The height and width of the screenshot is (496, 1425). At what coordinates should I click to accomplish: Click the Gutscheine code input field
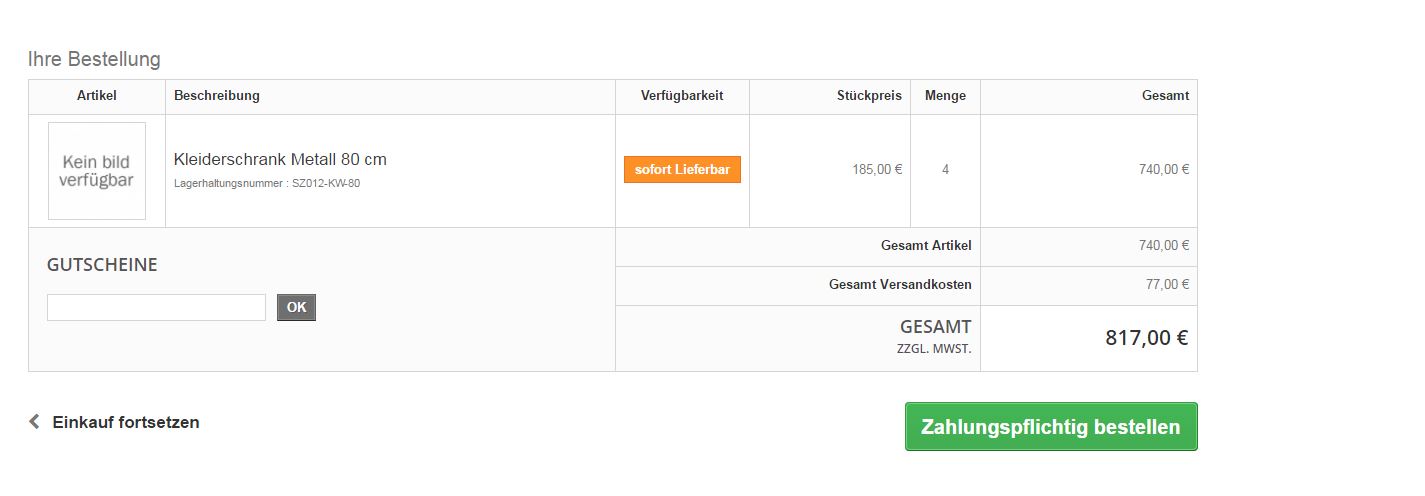(x=156, y=308)
